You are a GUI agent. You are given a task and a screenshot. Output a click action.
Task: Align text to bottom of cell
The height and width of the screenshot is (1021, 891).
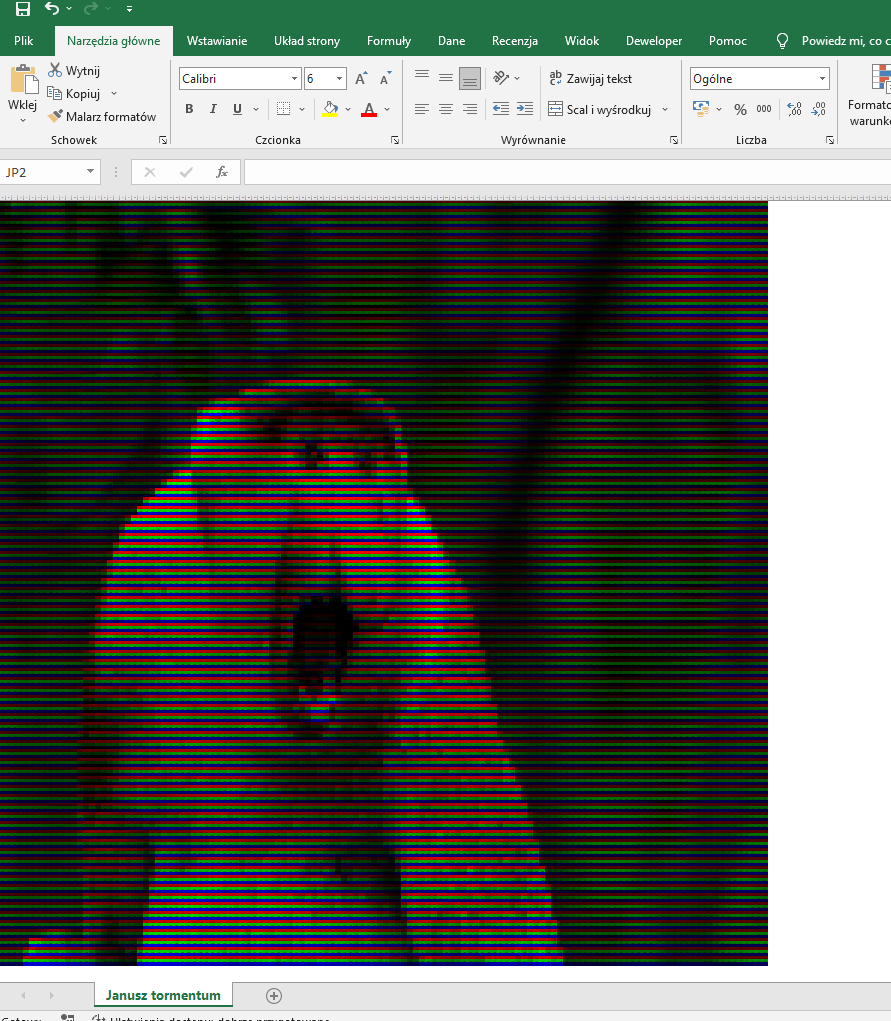[x=470, y=78]
